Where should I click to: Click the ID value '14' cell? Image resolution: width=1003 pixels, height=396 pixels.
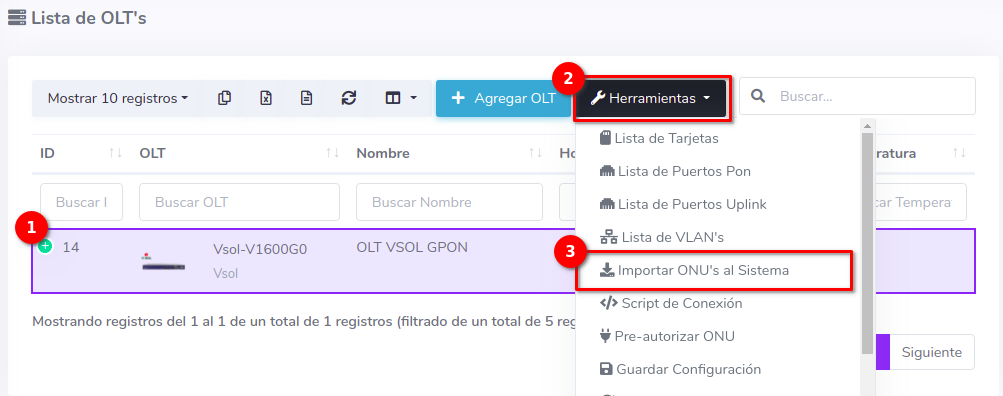coord(71,247)
